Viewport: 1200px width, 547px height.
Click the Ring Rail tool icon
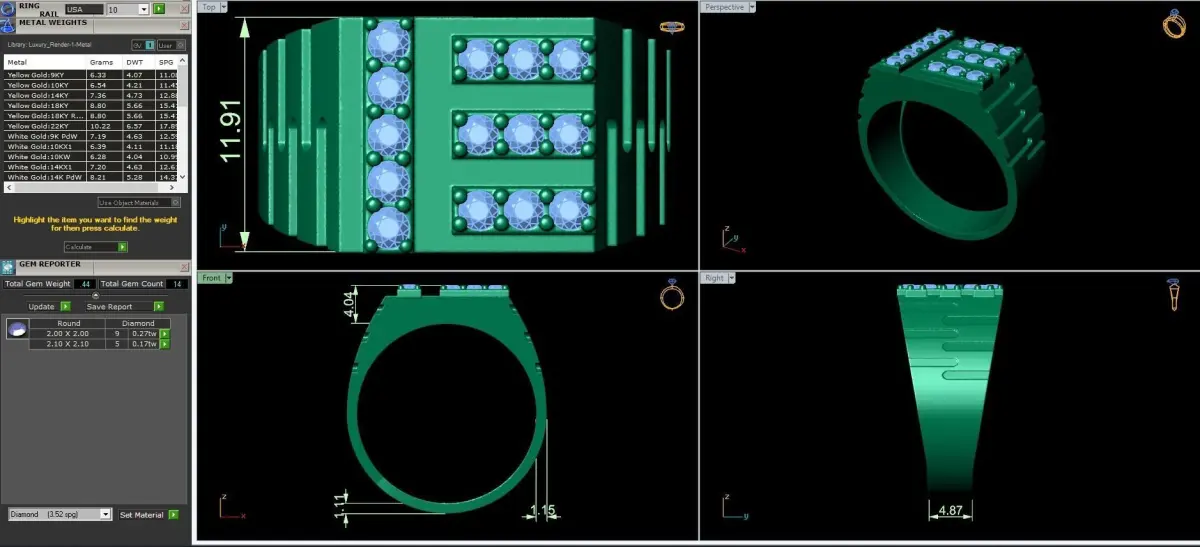click(8, 8)
